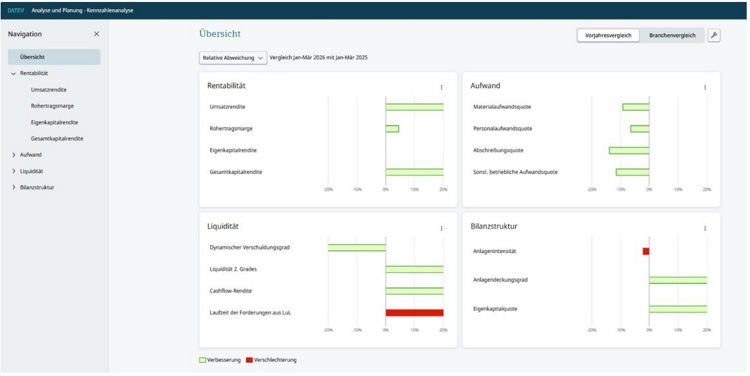Click the red Verschlechterung legend swatch
The width and height of the screenshot is (750, 376).
(249, 360)
